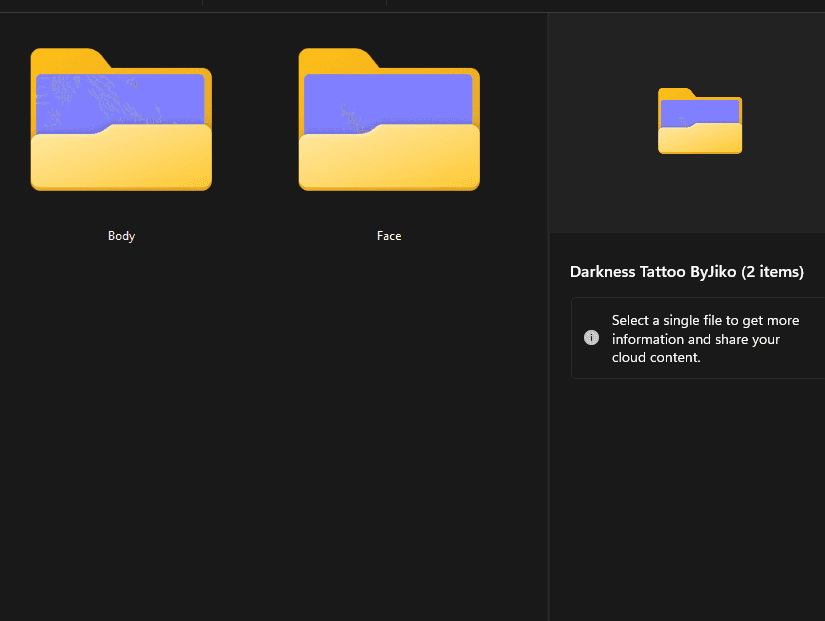Select the Body folder icon
Image resolution: width=825 pixels, height=621 pixels.
(x=121, y=119)
